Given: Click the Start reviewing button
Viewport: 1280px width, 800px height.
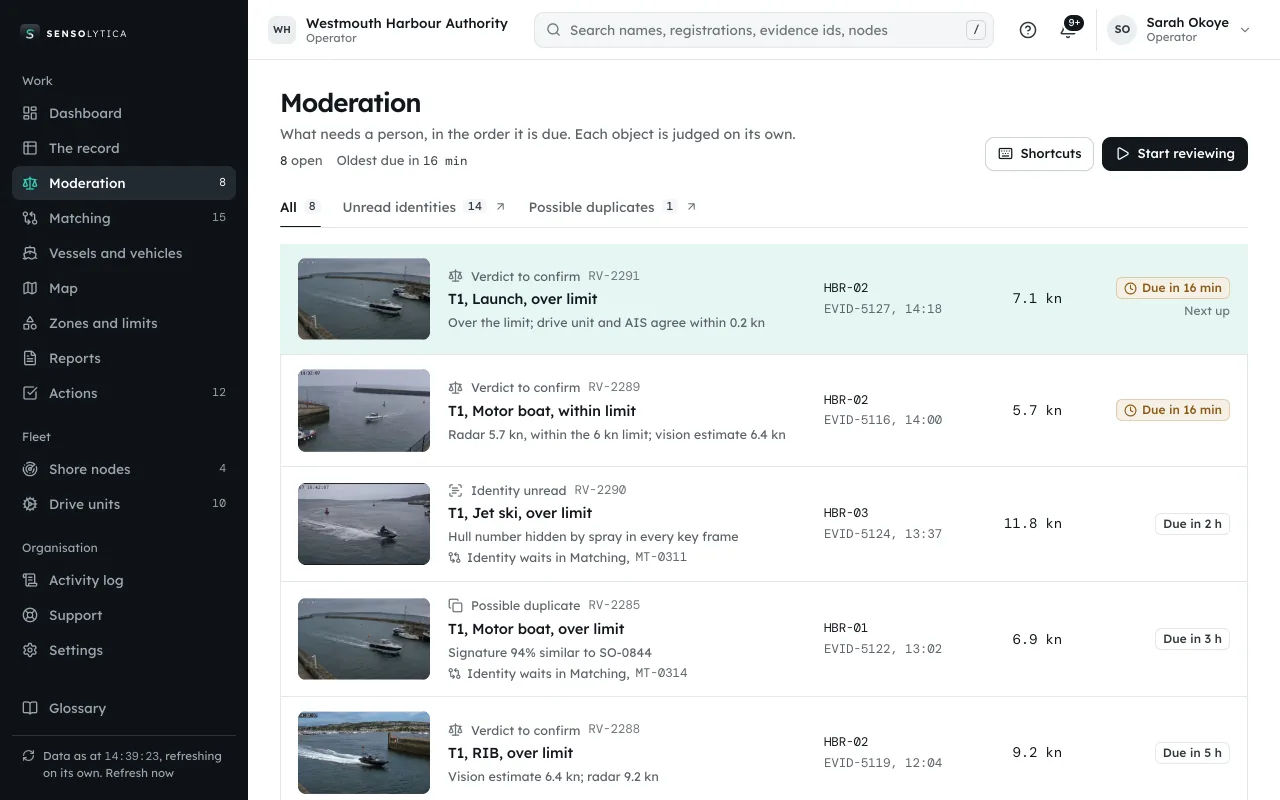Looking at the screenshot, I should coord(1175,154).
